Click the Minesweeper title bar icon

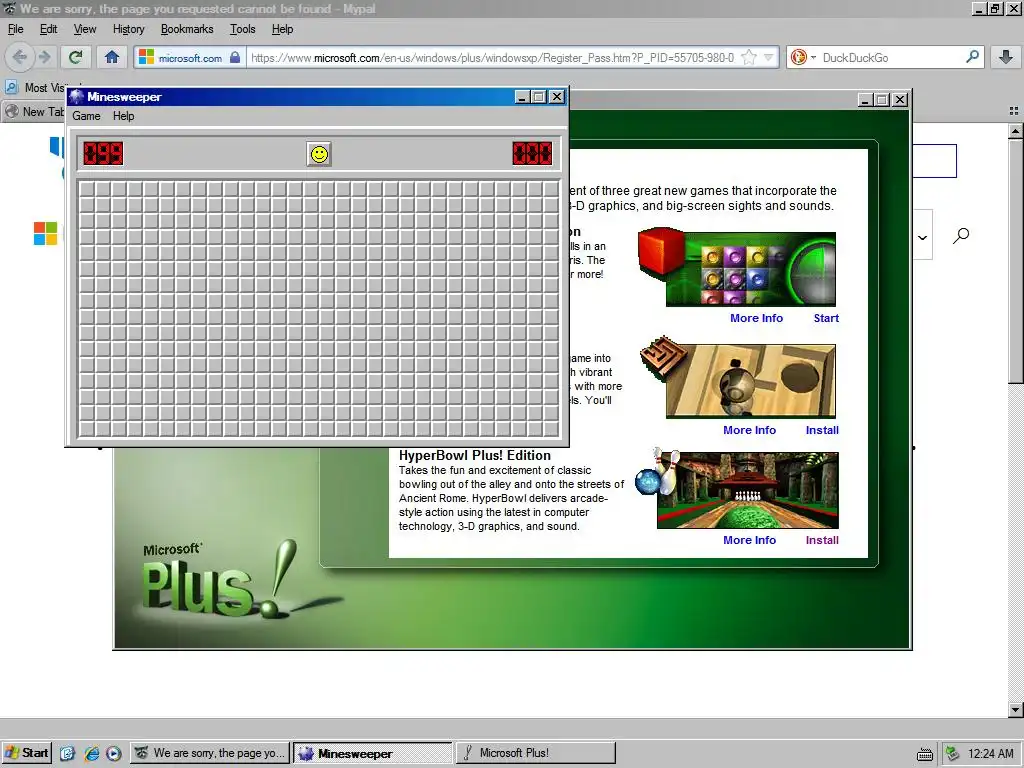[x=77, y=97]
